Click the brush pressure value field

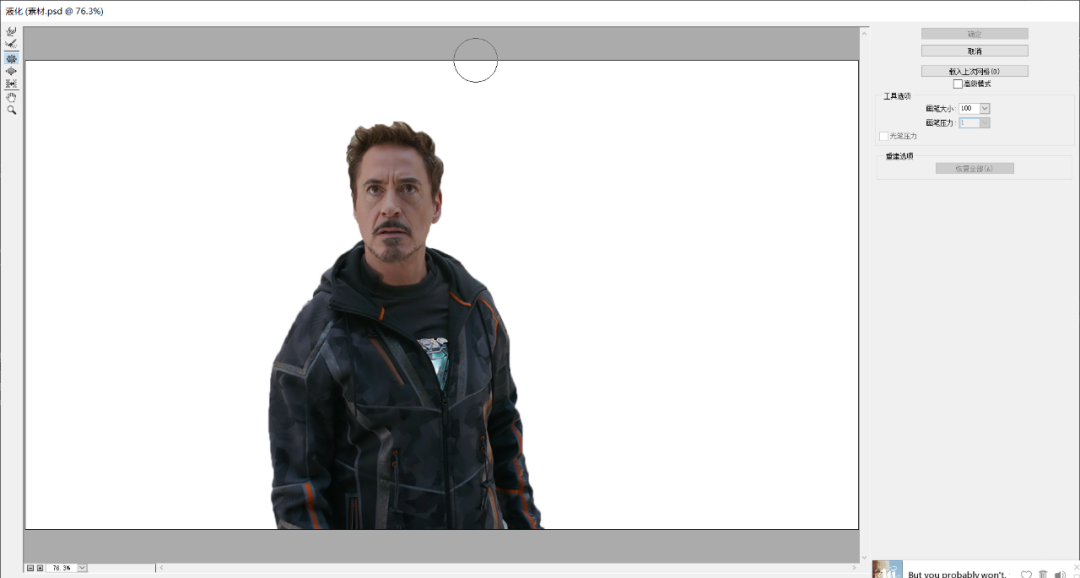[x=969, y=123]
